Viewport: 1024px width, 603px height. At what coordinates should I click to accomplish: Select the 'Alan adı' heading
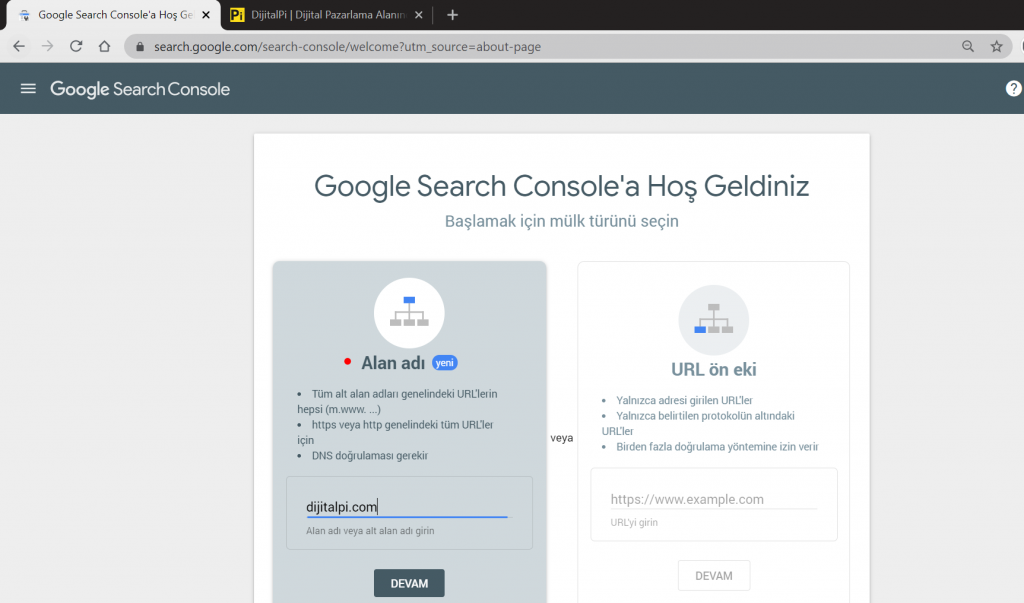pyautogui.click(x=393, y=363)
